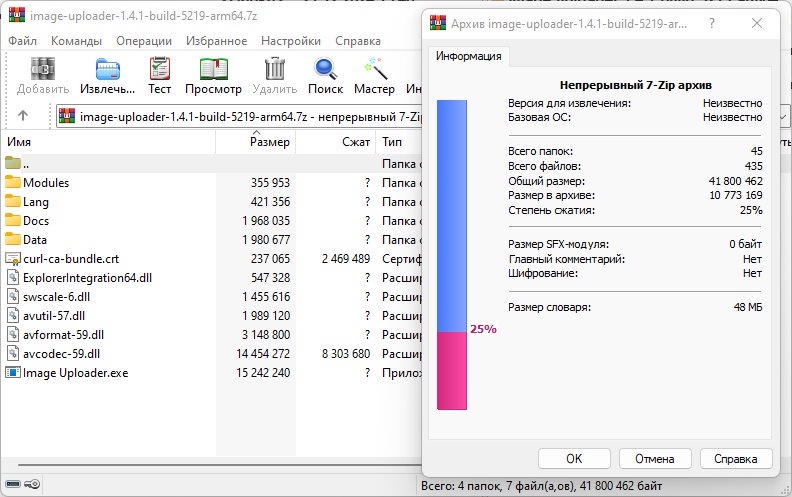Go up one level with arrow icon
Viewport: 792px width, 497px height.
coord(23,116)
